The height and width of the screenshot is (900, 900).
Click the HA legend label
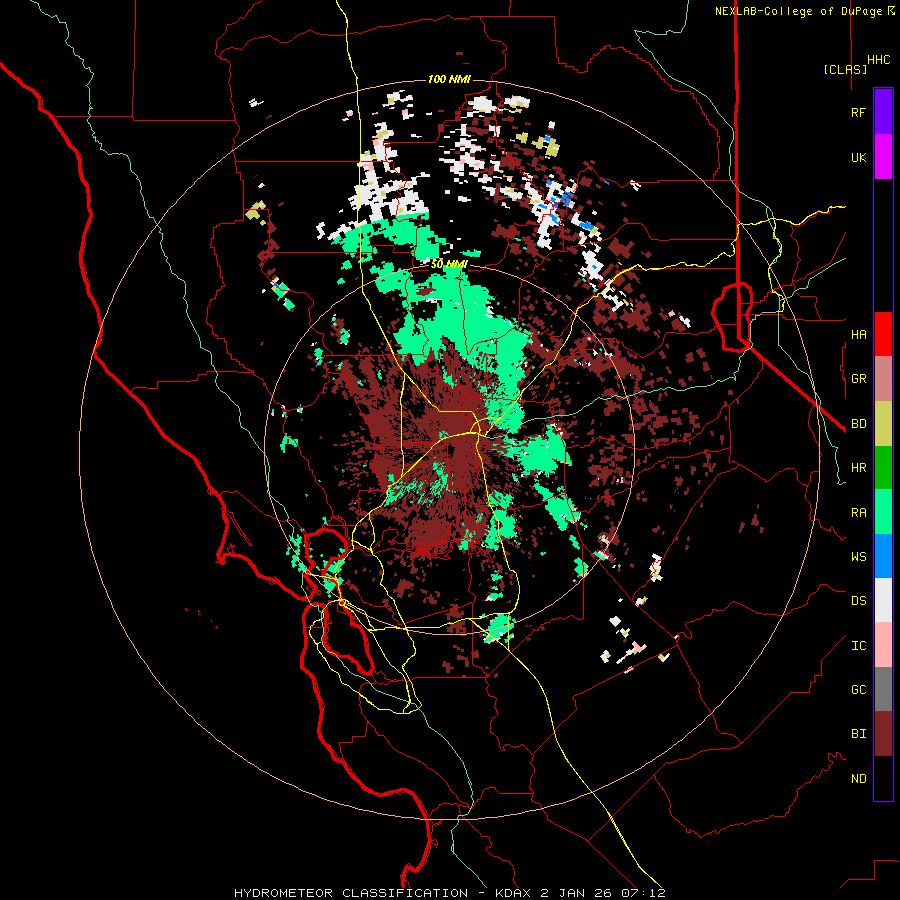point(858,334)
